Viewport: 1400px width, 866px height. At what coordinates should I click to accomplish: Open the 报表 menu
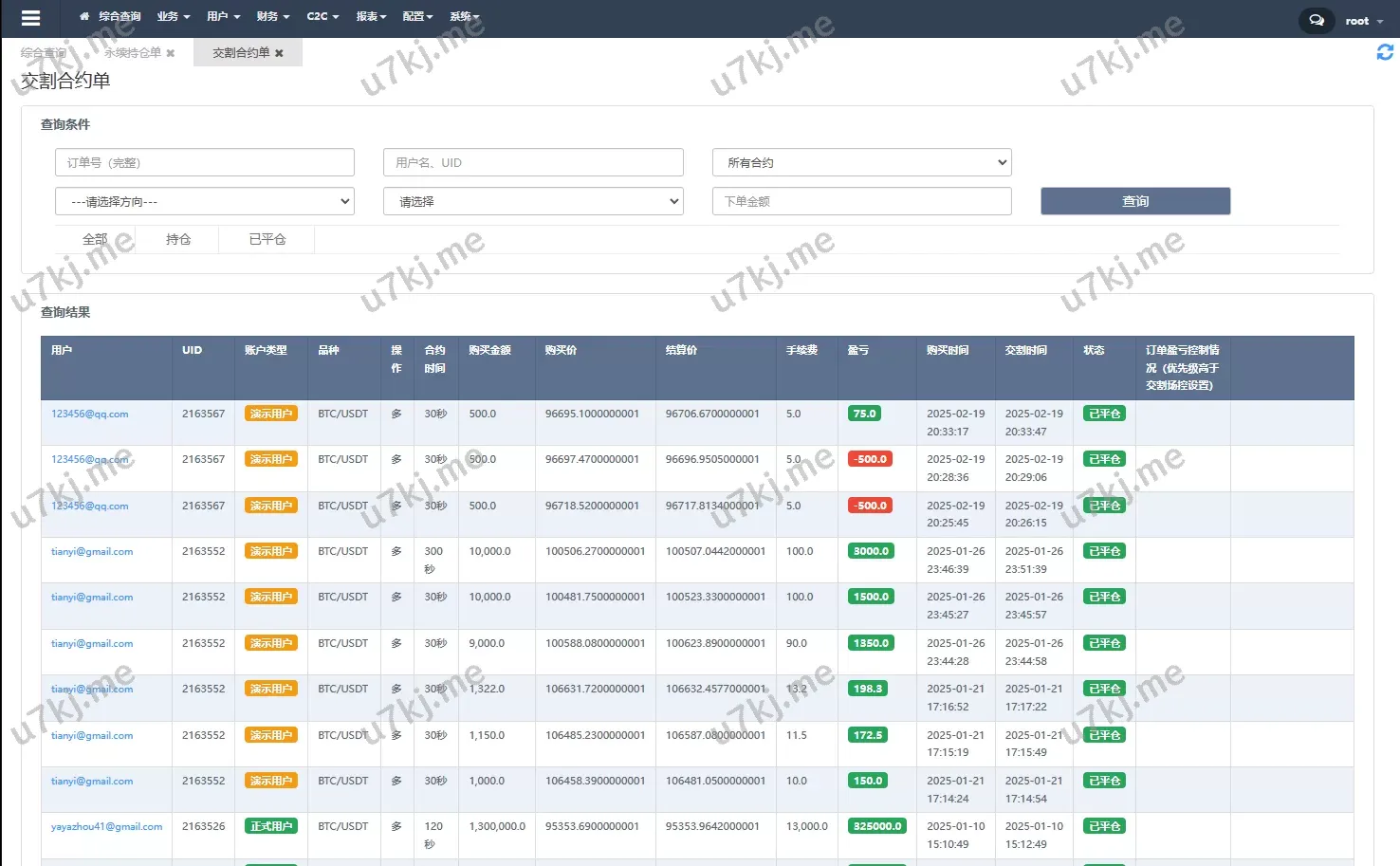coord(371,17)
